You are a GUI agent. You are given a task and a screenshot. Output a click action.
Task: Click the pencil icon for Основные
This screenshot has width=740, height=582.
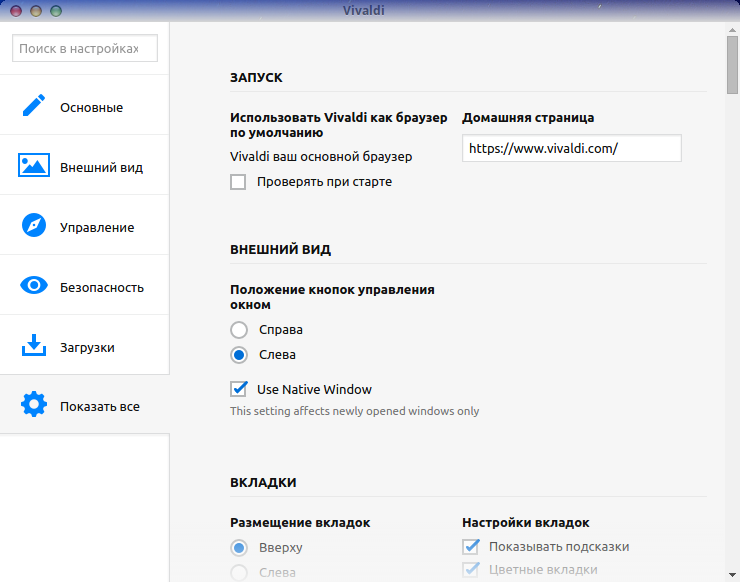(x=34, y=105)
